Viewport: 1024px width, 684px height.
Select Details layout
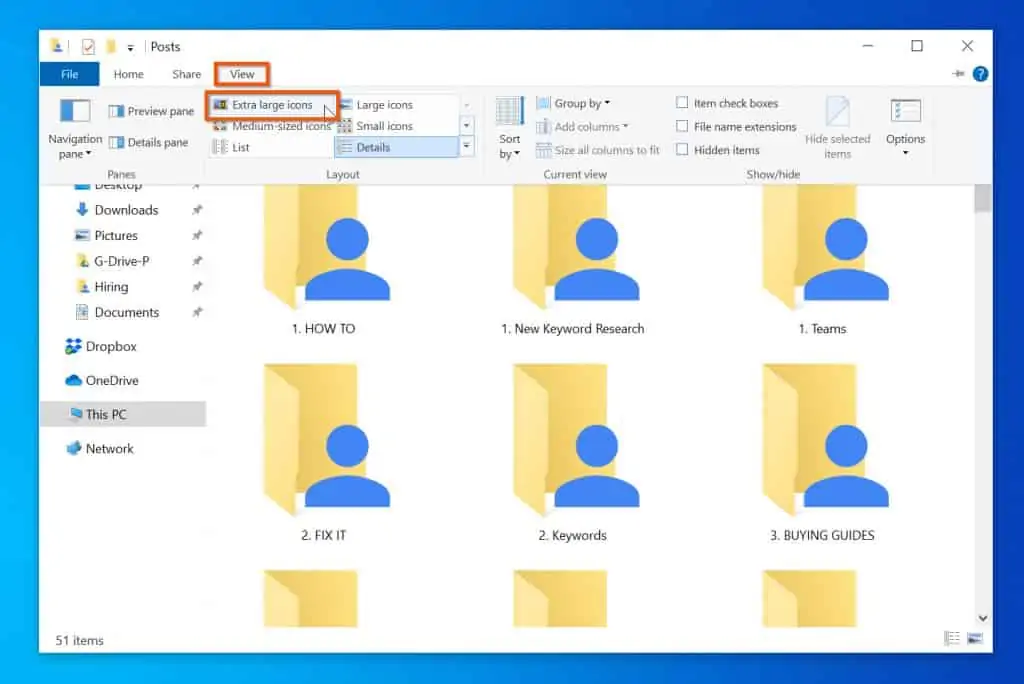click(x=396, y=147)
